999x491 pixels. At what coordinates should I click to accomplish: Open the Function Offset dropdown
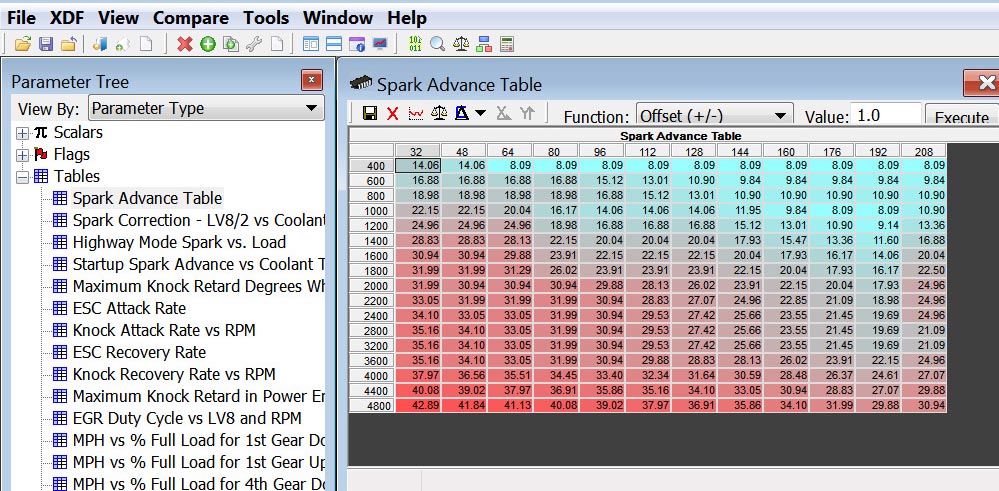pos(714,116)
